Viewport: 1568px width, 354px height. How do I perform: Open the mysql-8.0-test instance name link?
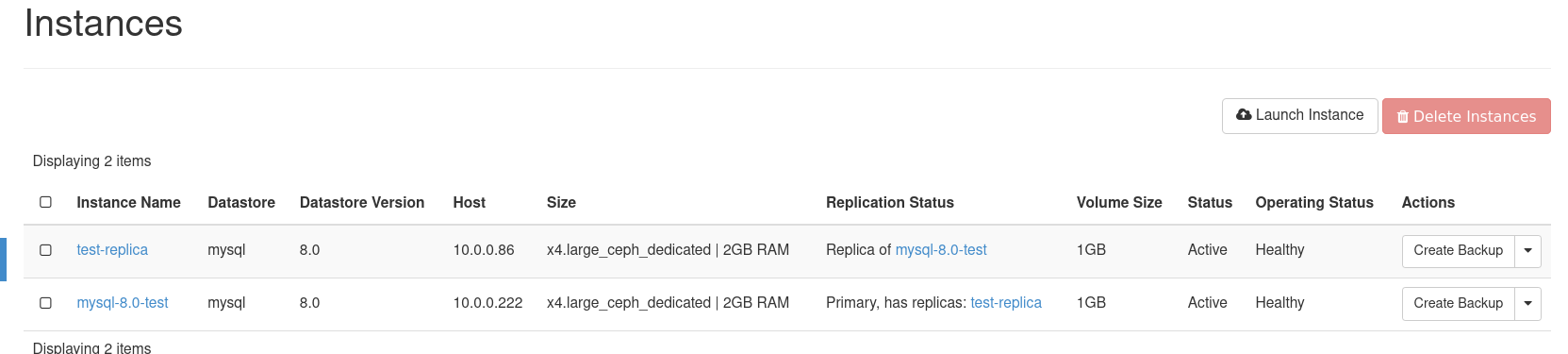point(123,303)
